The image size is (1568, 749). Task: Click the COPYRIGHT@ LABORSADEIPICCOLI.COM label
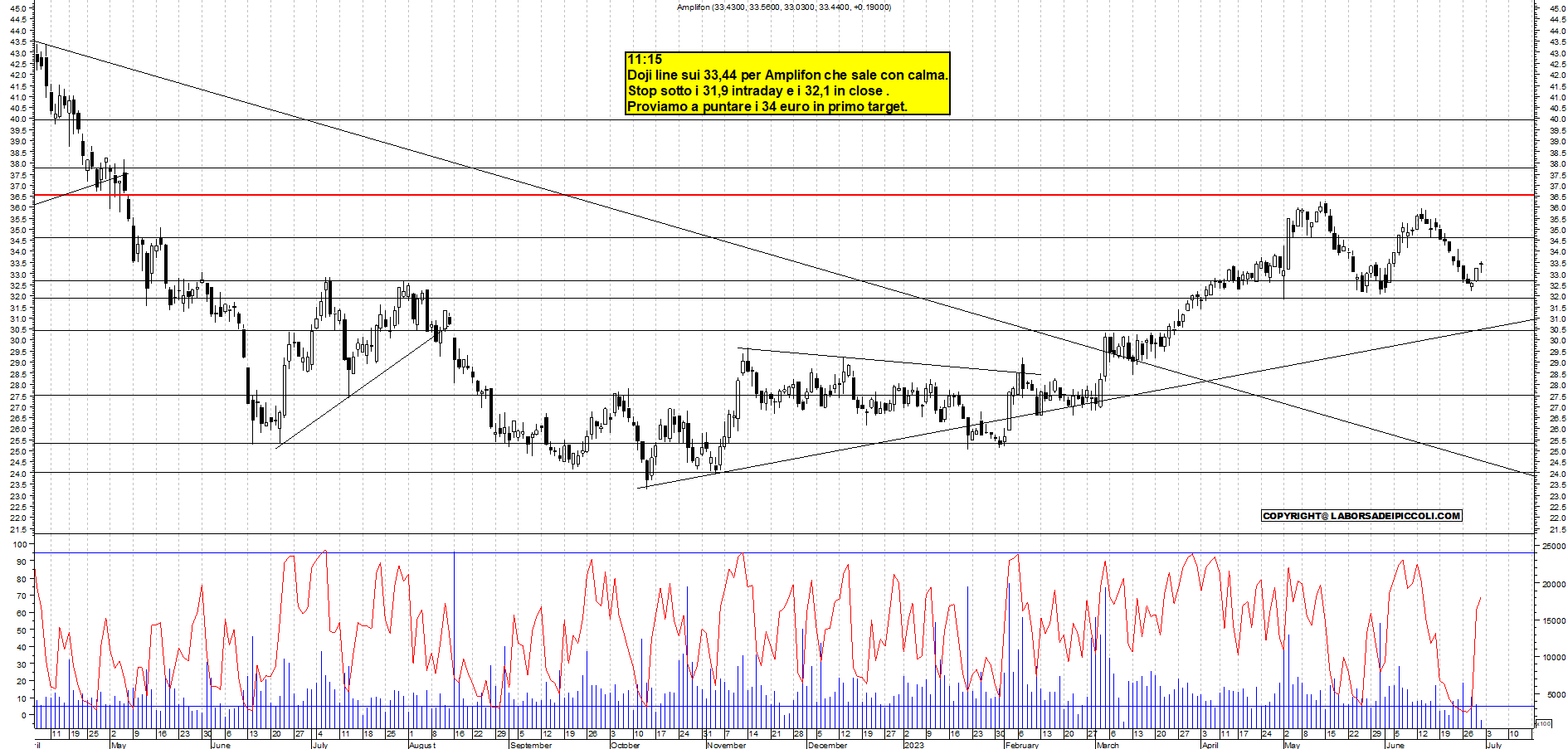tap(1361, 516)
